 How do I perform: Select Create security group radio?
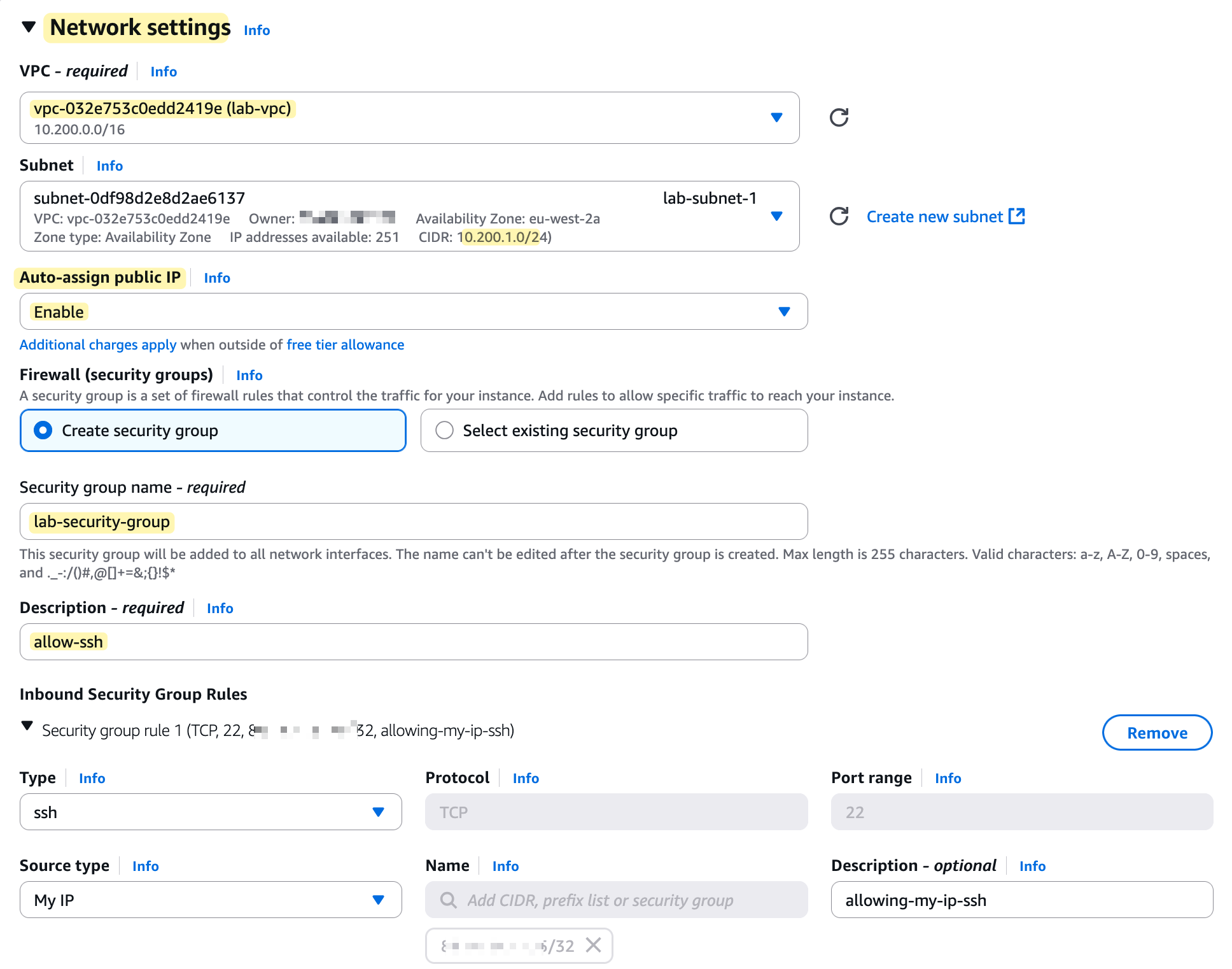[43, 430]
